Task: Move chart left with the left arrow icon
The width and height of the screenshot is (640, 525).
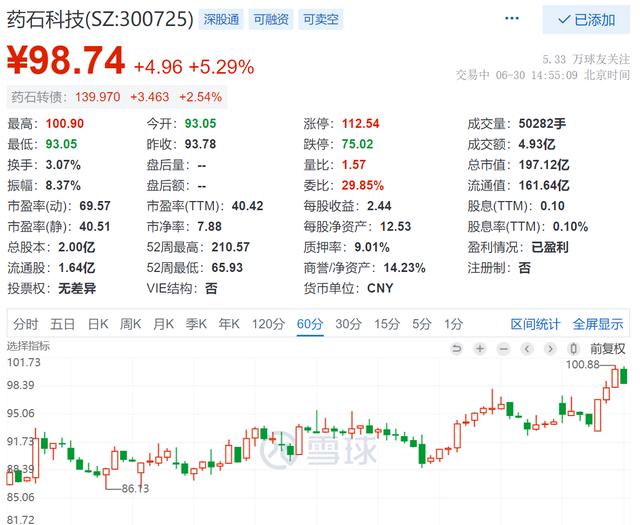Action: (527, 349)
